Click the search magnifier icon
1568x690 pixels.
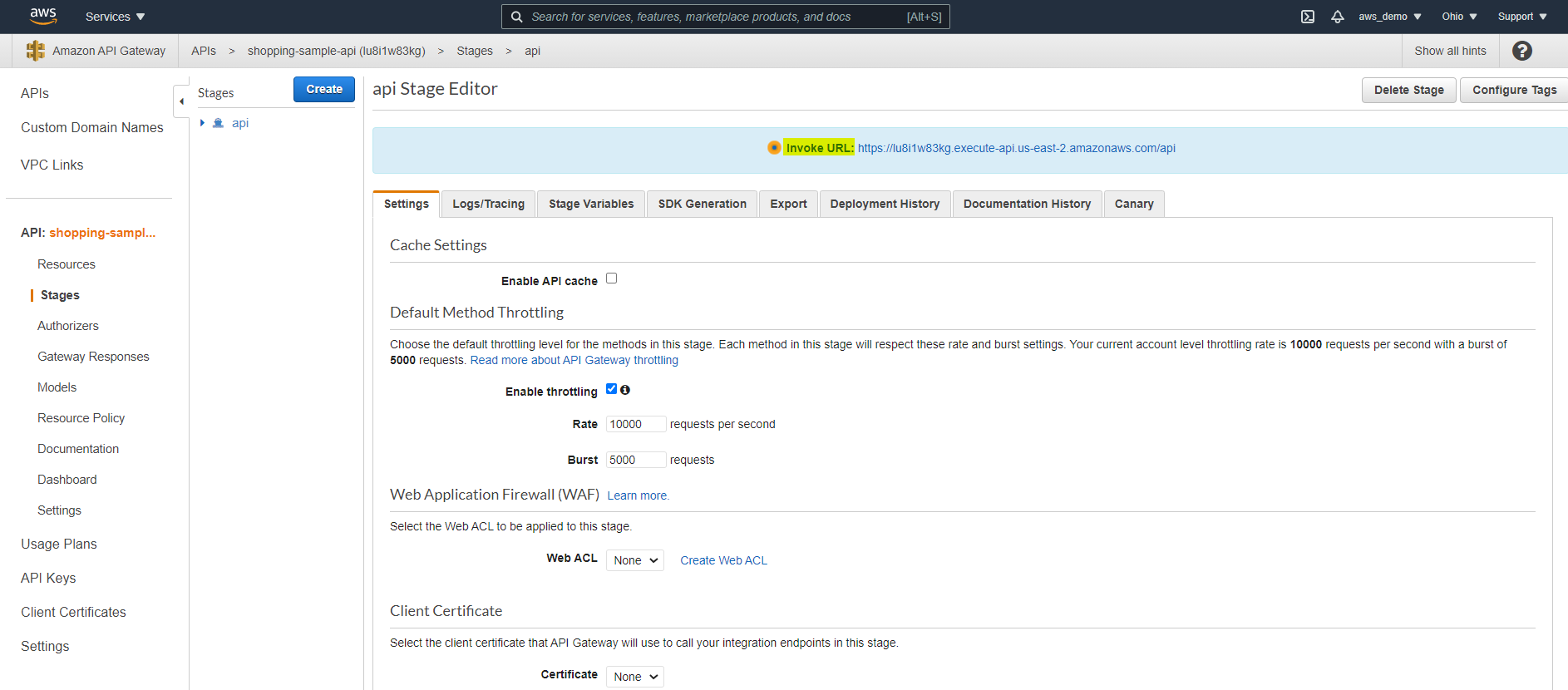pyautogui.click(x=516, y=17)
